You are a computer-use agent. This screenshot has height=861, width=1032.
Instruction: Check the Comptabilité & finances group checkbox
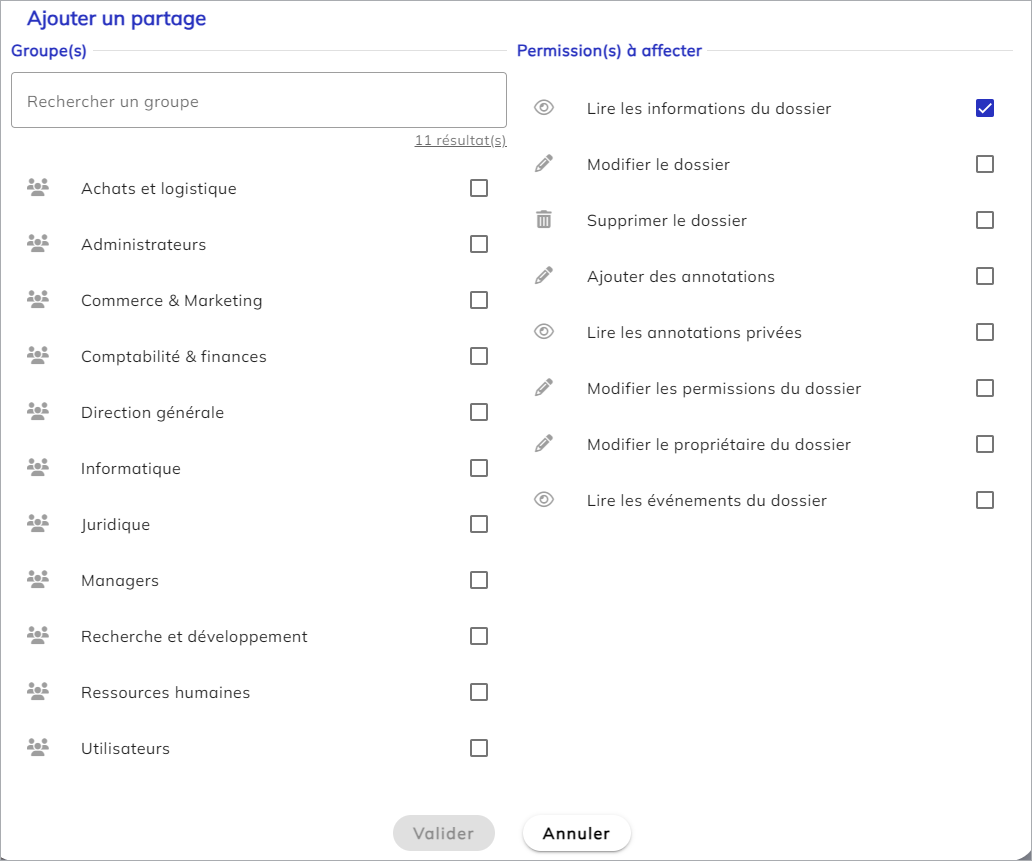[x=479, y=356]
